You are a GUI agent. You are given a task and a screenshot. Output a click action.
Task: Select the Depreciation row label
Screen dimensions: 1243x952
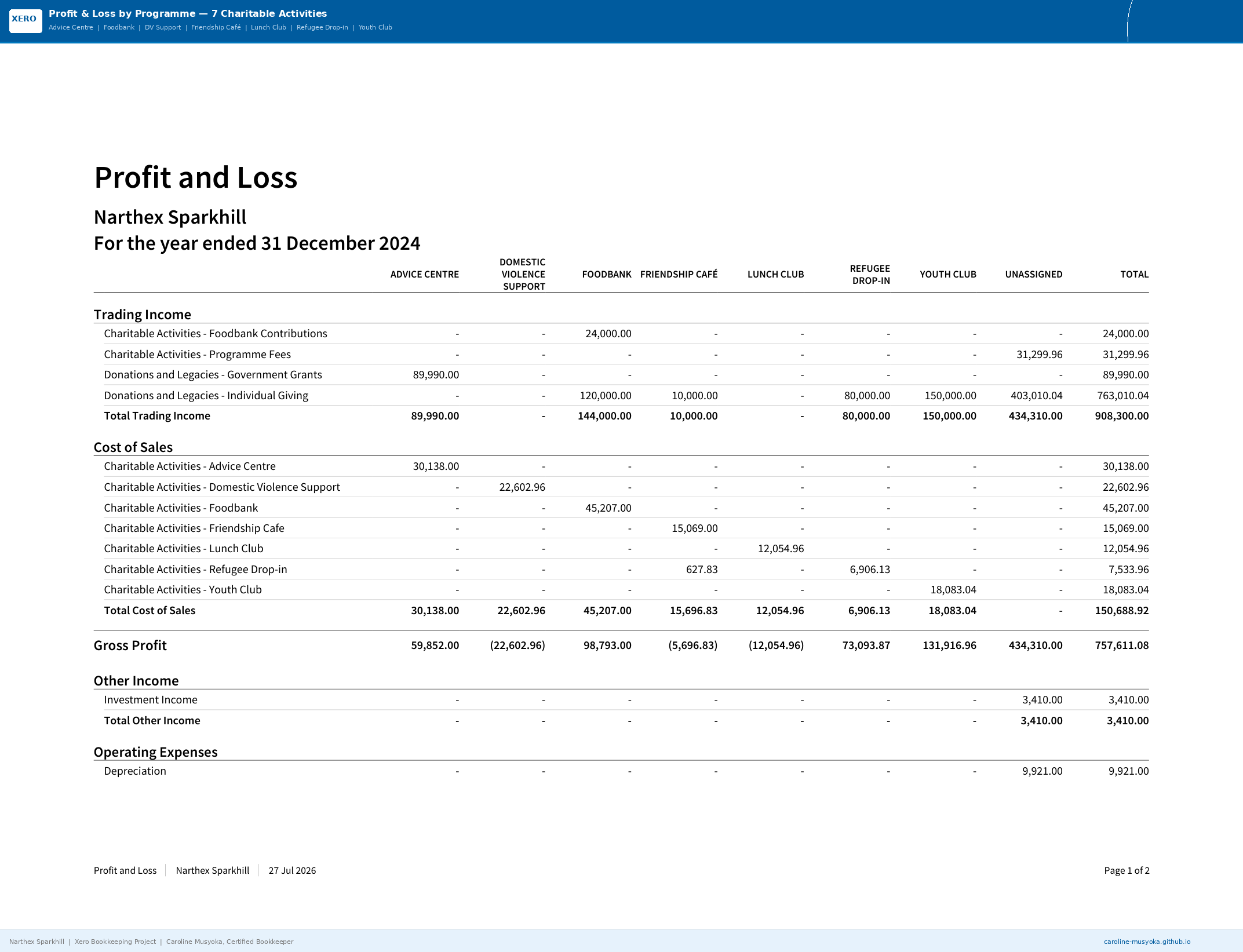[135, 771]
